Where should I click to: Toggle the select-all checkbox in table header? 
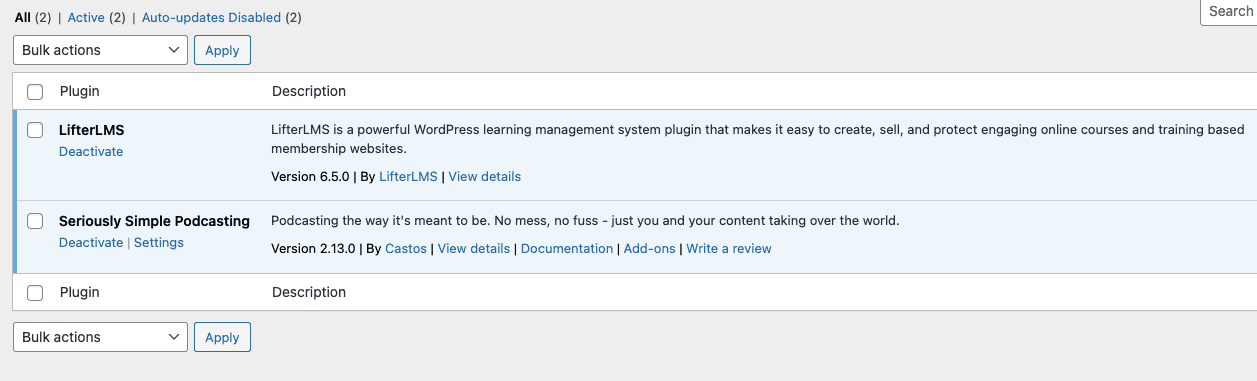click(x=35, y=92)
